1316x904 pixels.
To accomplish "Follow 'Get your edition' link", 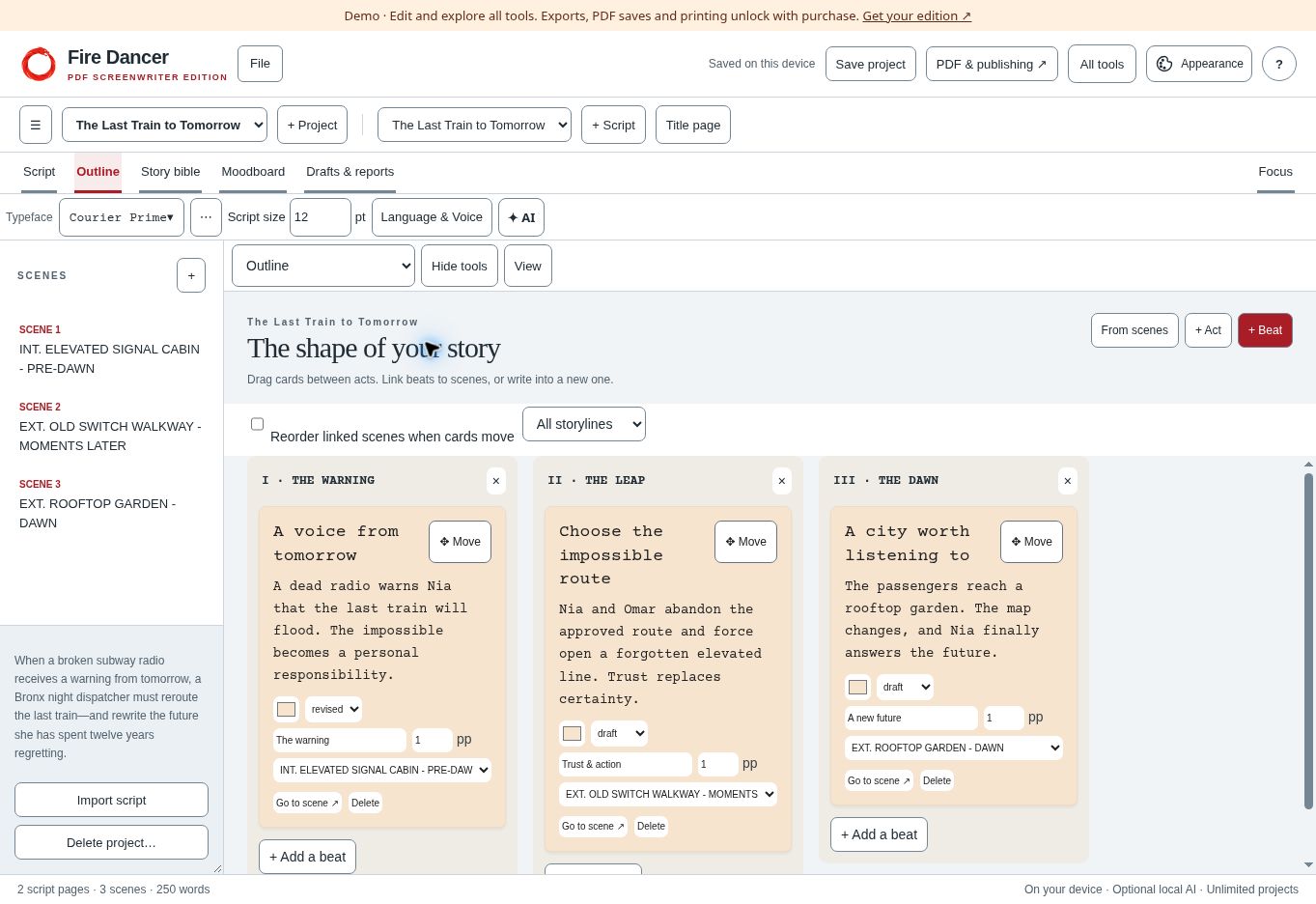I will point(916,15).
